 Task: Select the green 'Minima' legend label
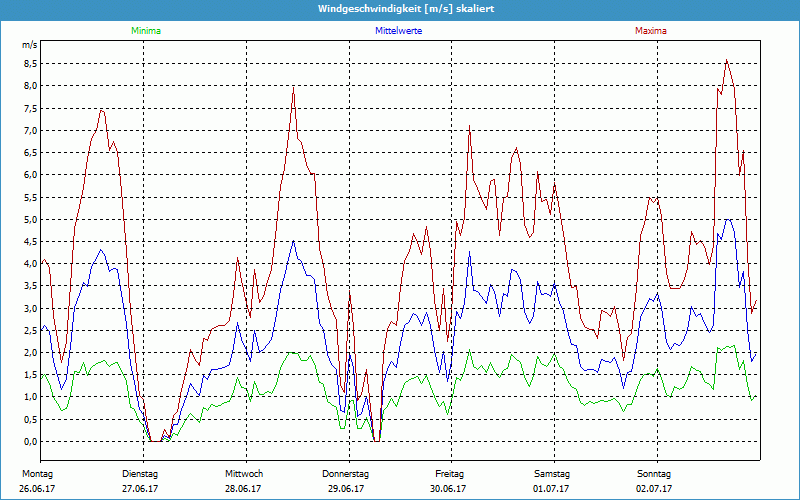(x=146, y=31)
